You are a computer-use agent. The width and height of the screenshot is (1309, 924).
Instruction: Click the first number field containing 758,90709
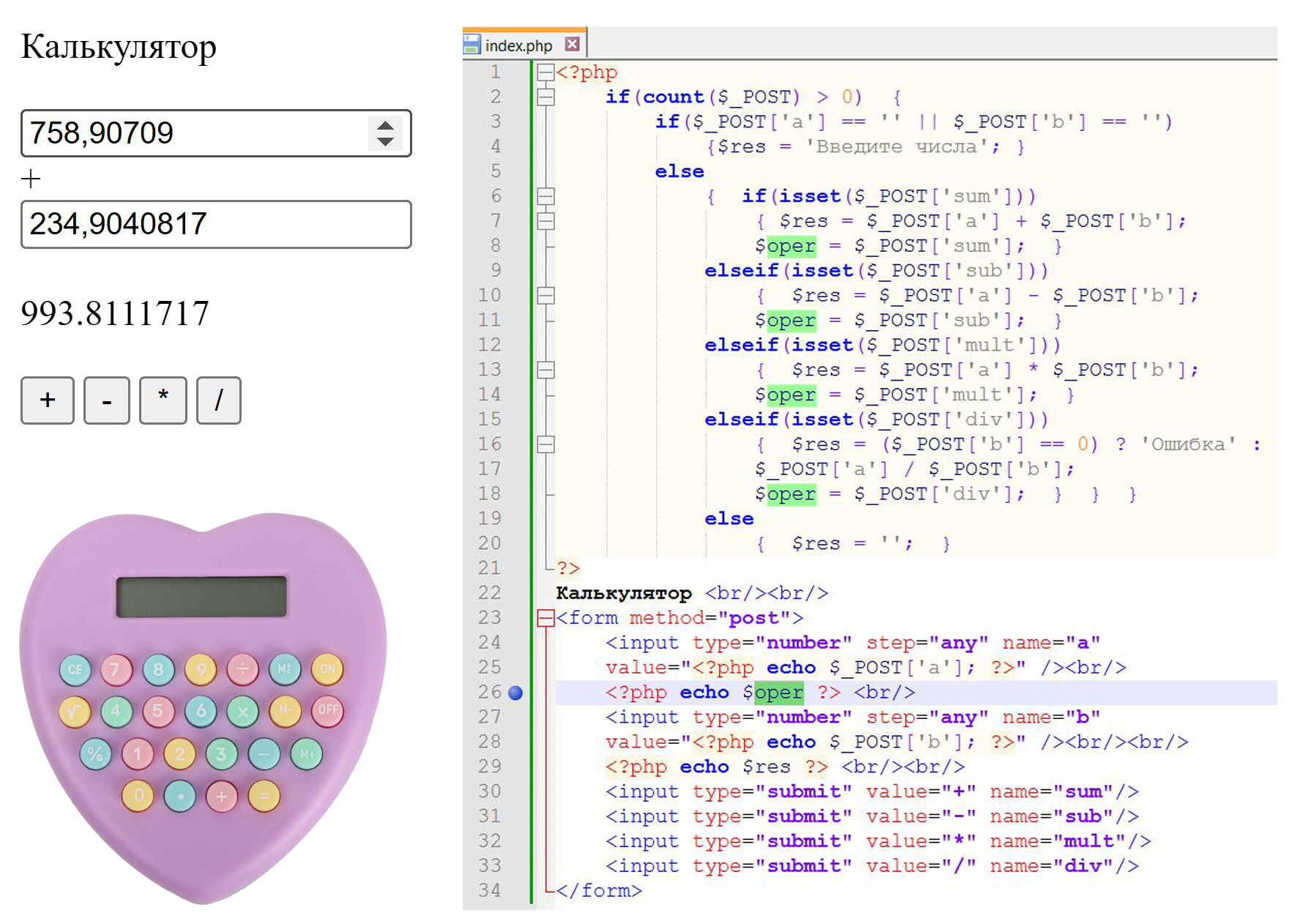point(194,133)
